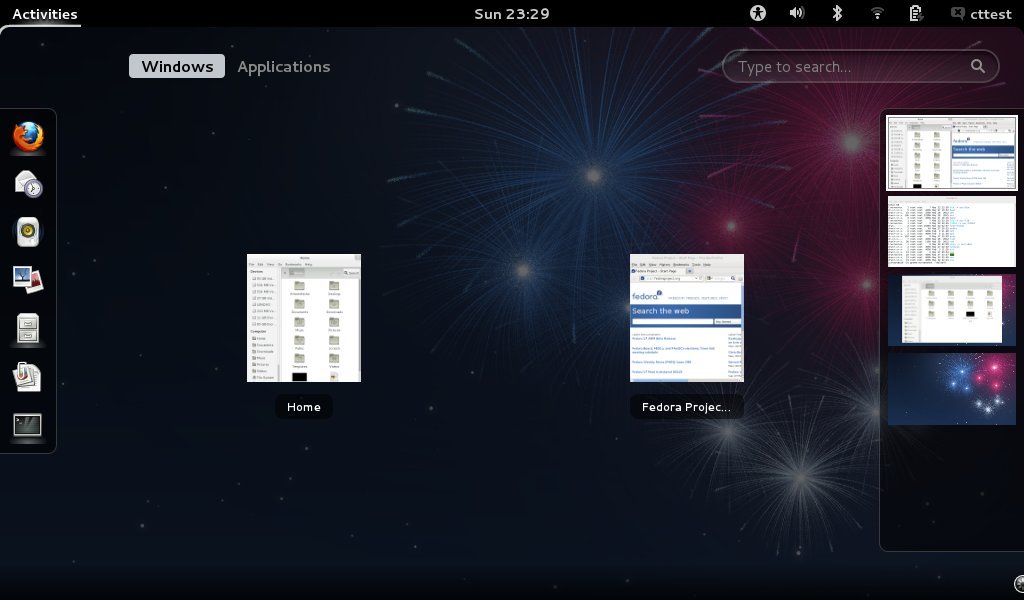Open the Bluetooth status menu

[836, 13]
